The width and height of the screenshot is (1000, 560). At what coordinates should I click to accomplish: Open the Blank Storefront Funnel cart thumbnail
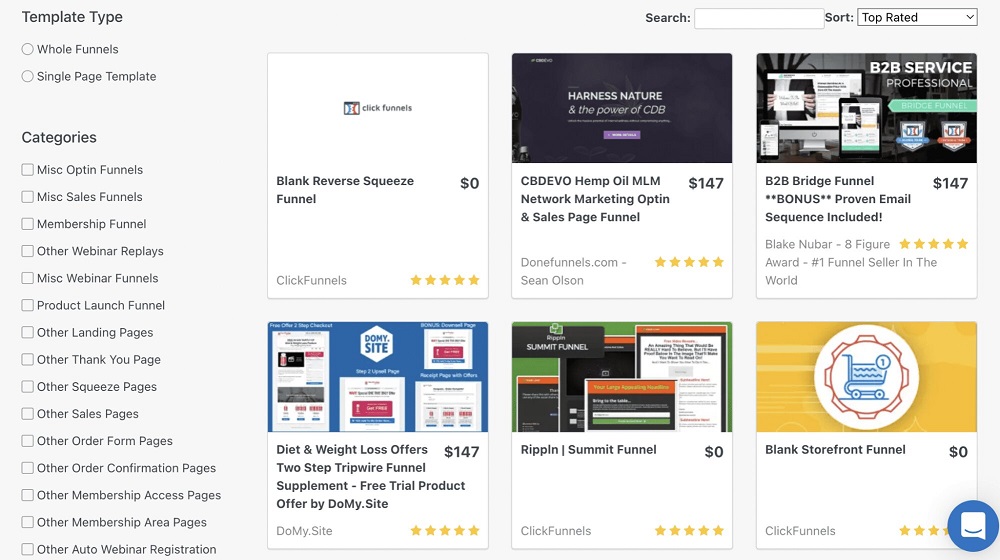tap(867, 377)
